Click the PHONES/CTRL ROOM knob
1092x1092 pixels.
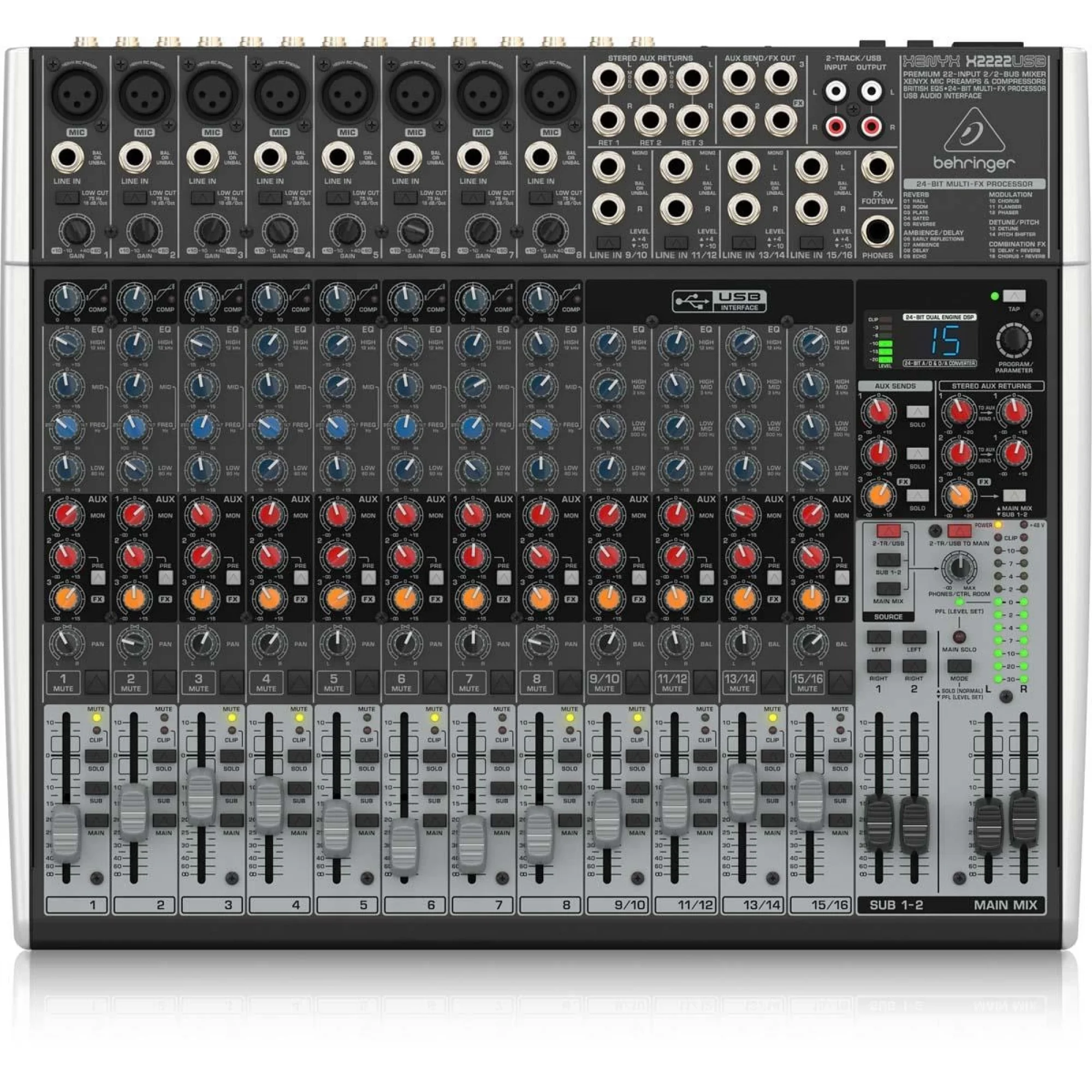(959, 568)
